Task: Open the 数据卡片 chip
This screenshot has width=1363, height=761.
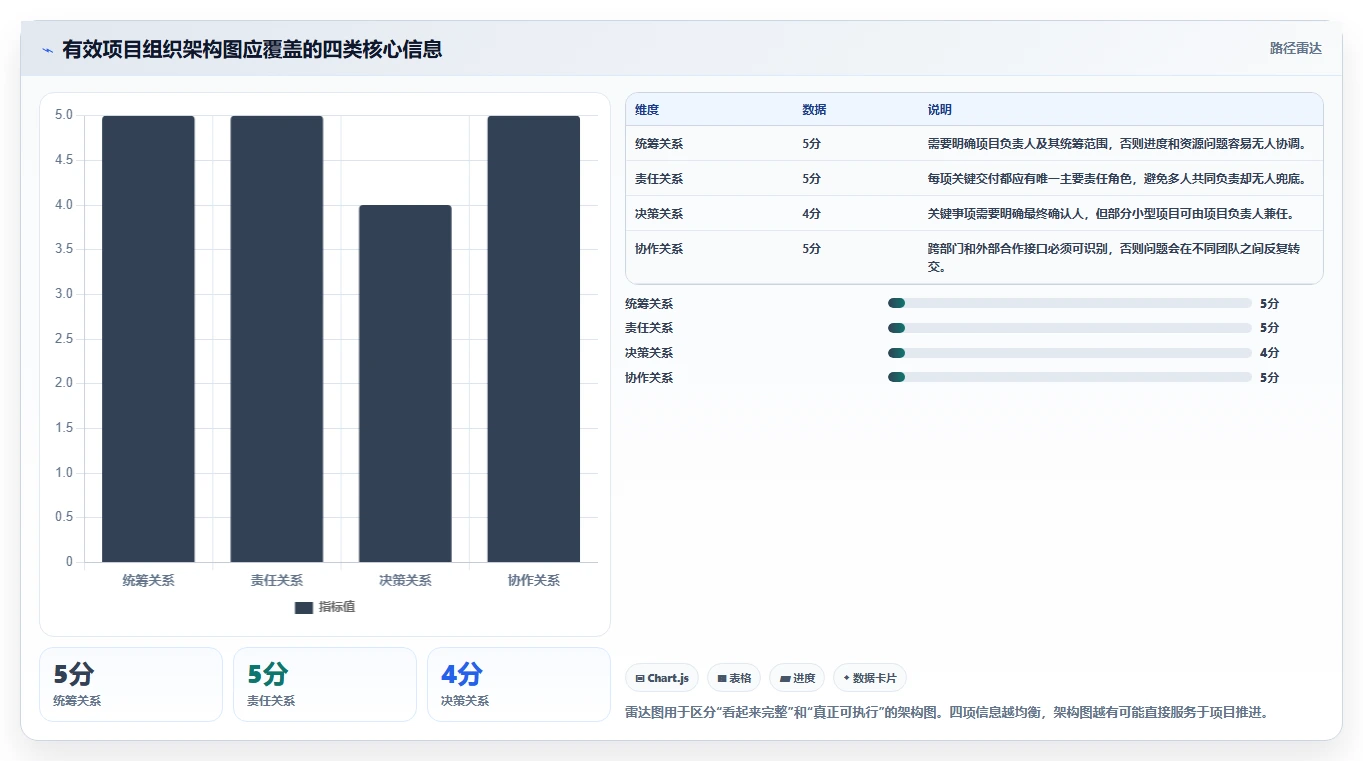Action: pyautogui.click(x=870, y=678)
